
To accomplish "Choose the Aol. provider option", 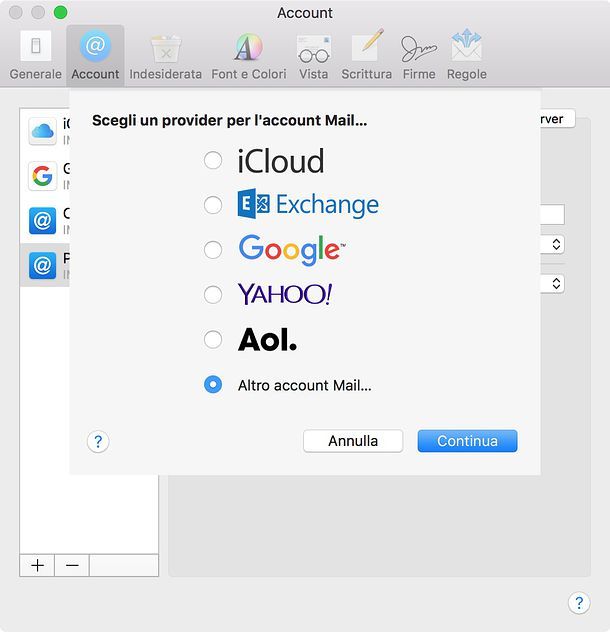I will pos(213,340).
